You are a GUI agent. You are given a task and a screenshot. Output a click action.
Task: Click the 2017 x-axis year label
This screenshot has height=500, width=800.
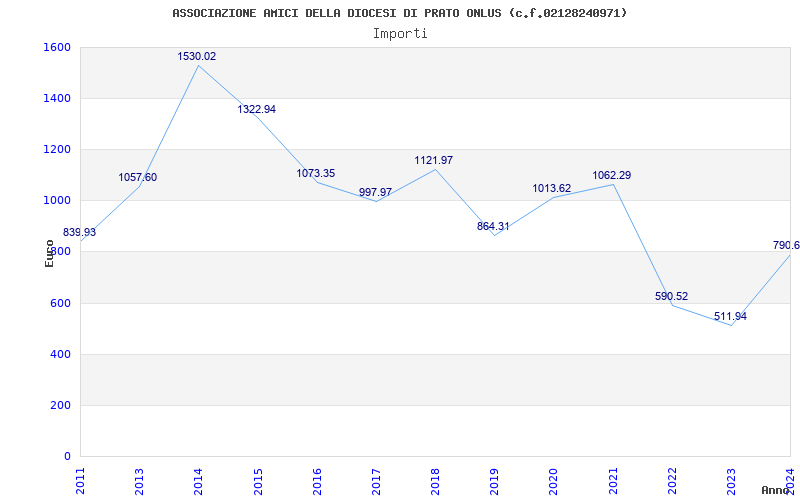(x=377, y=481)
